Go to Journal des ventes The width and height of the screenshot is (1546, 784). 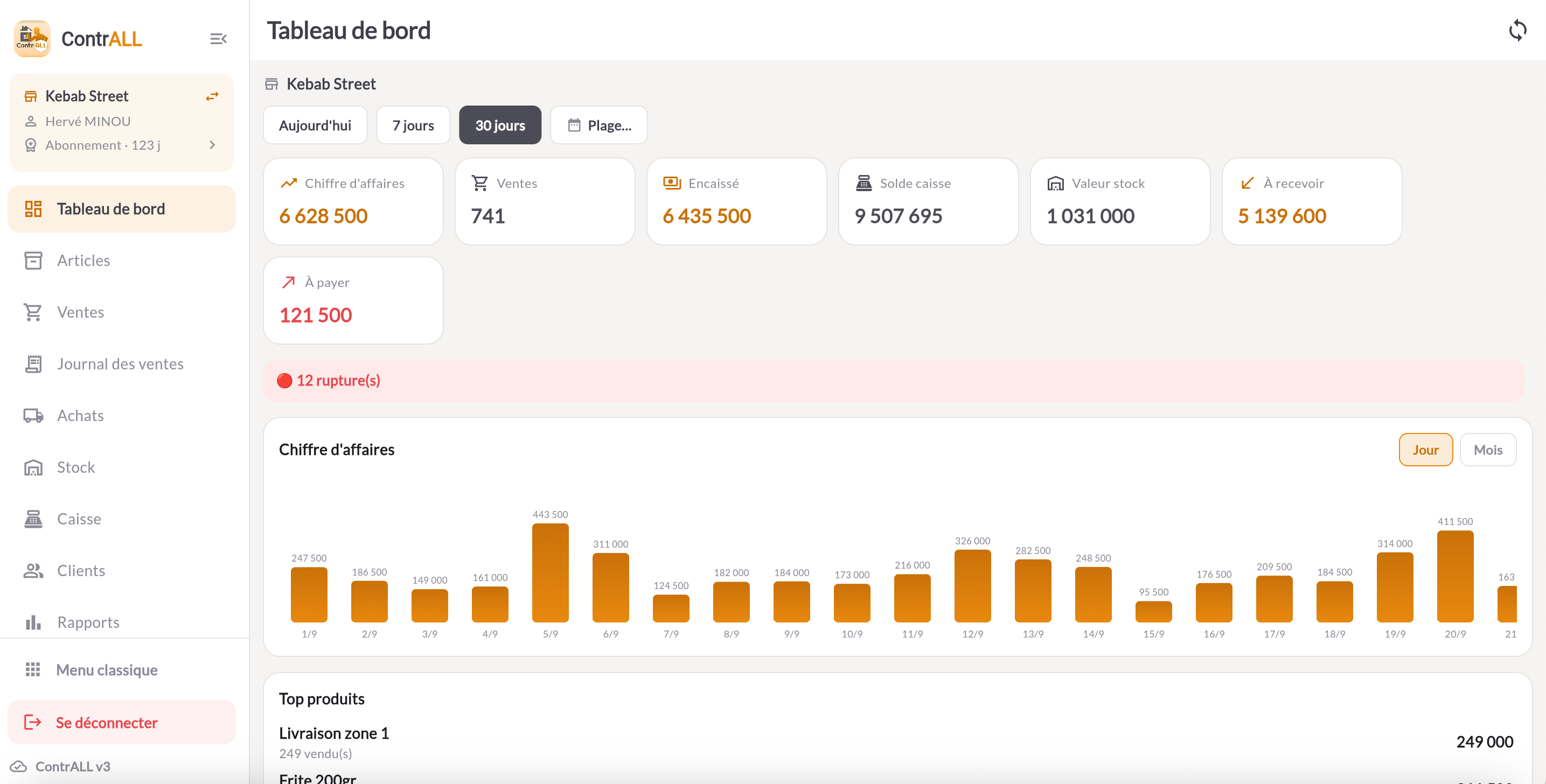[x=122, y=363]
